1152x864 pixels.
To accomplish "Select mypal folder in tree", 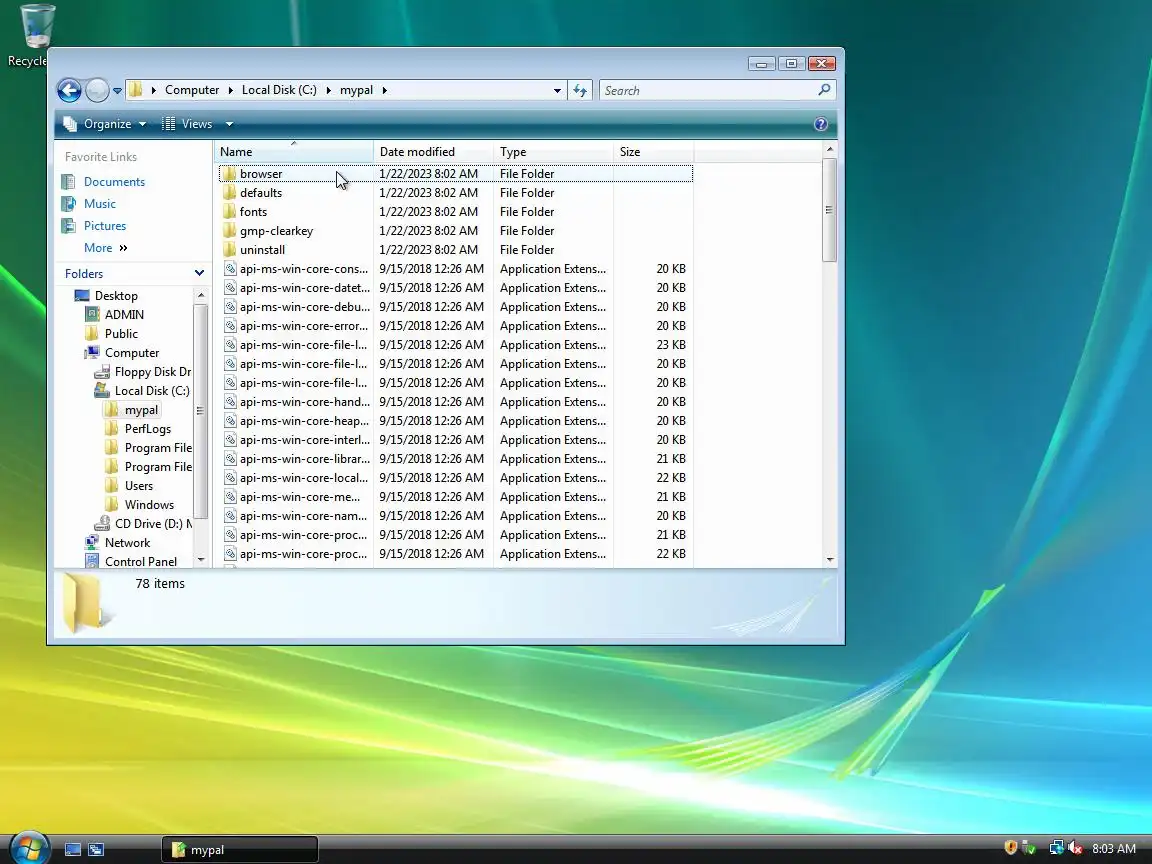I will (140, 410).
